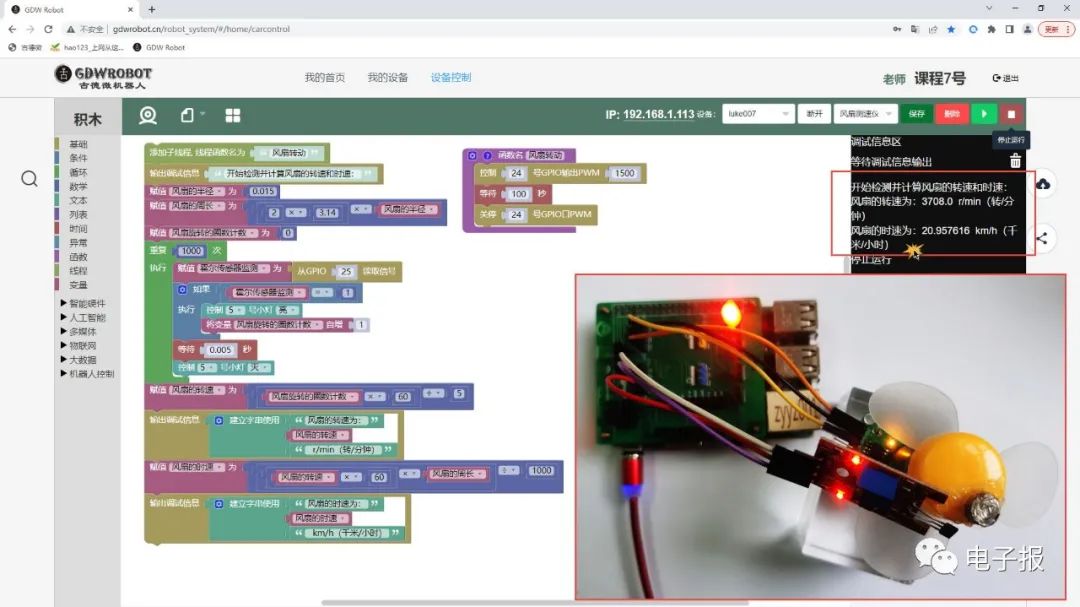This screenshot has height=607, width=1080.
Task: Click the magnifier search icon in the left margin
Action: pyautogui.click(x=29, y=179)
